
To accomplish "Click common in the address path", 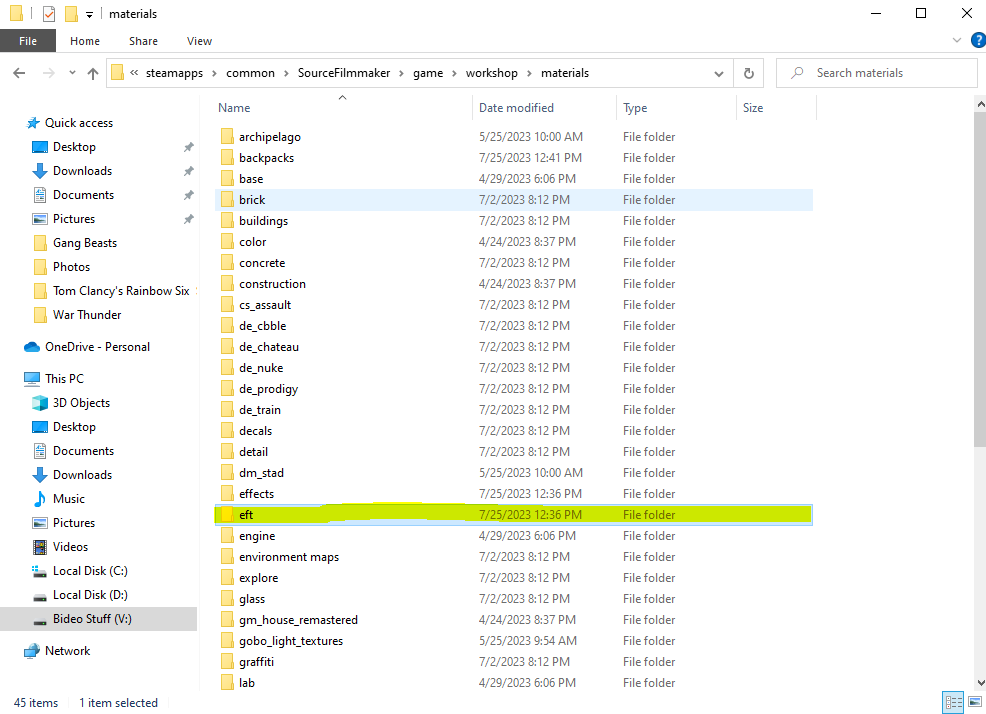I will point(250,73).
